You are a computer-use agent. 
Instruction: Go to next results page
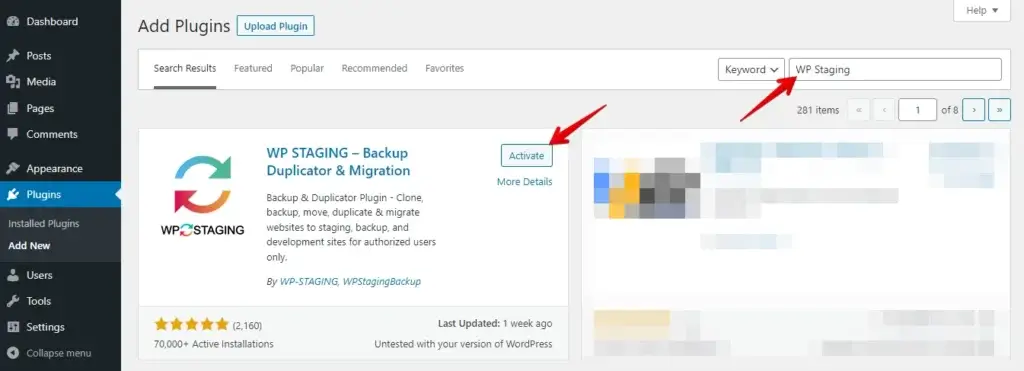(x=974, y=110)
